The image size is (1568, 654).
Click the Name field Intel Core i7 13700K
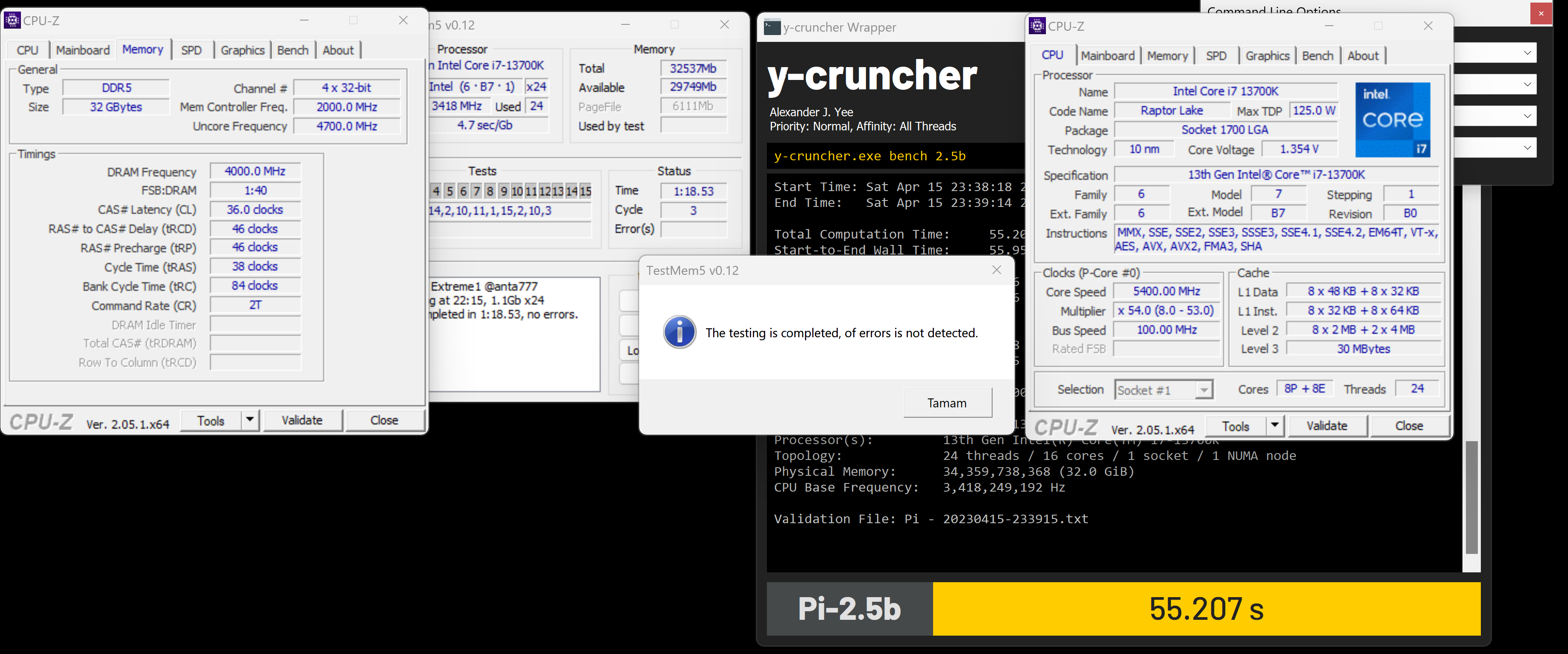(1225, 91)
